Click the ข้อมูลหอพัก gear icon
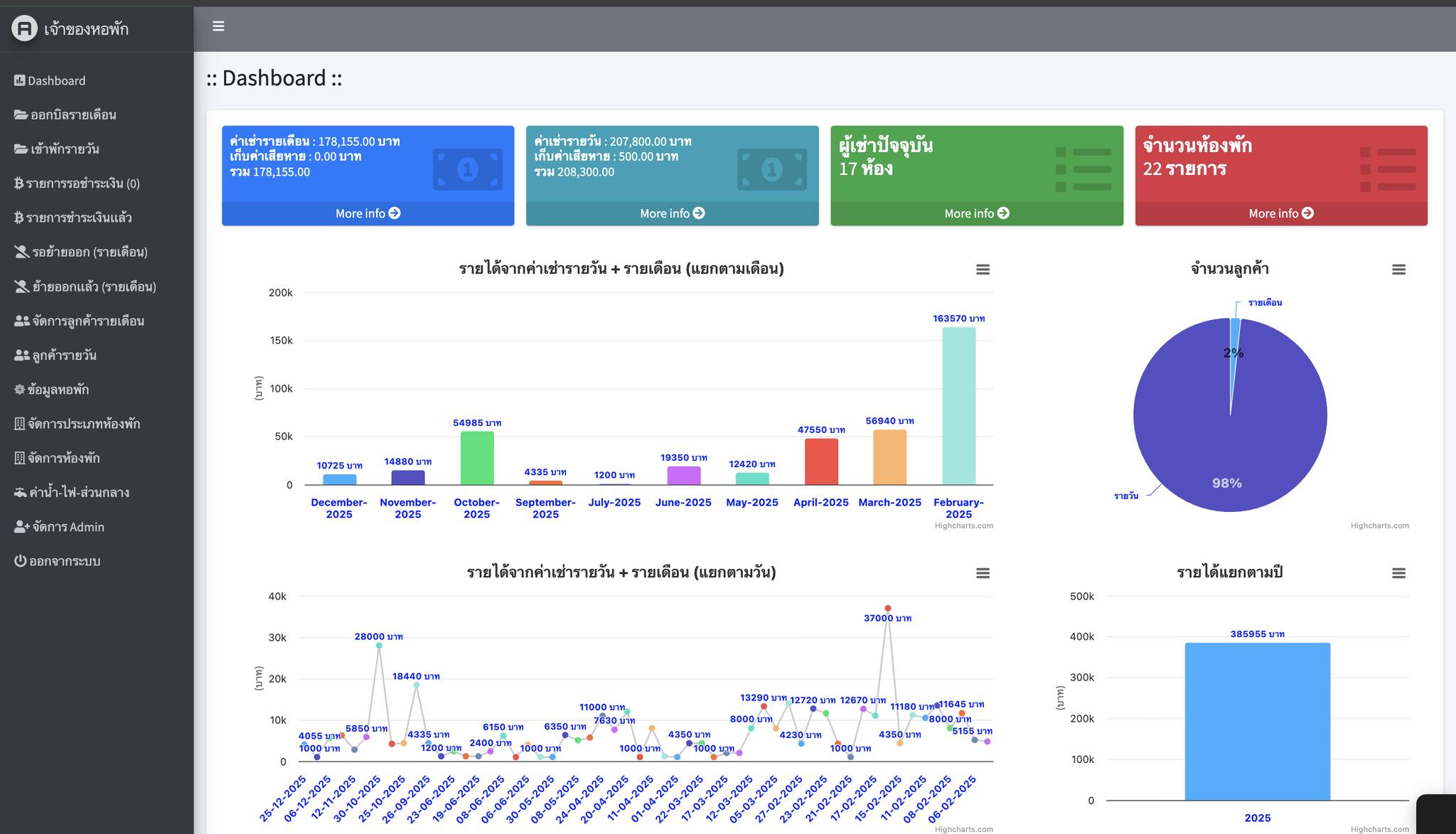1456x834 pixels. coord(19,389)
